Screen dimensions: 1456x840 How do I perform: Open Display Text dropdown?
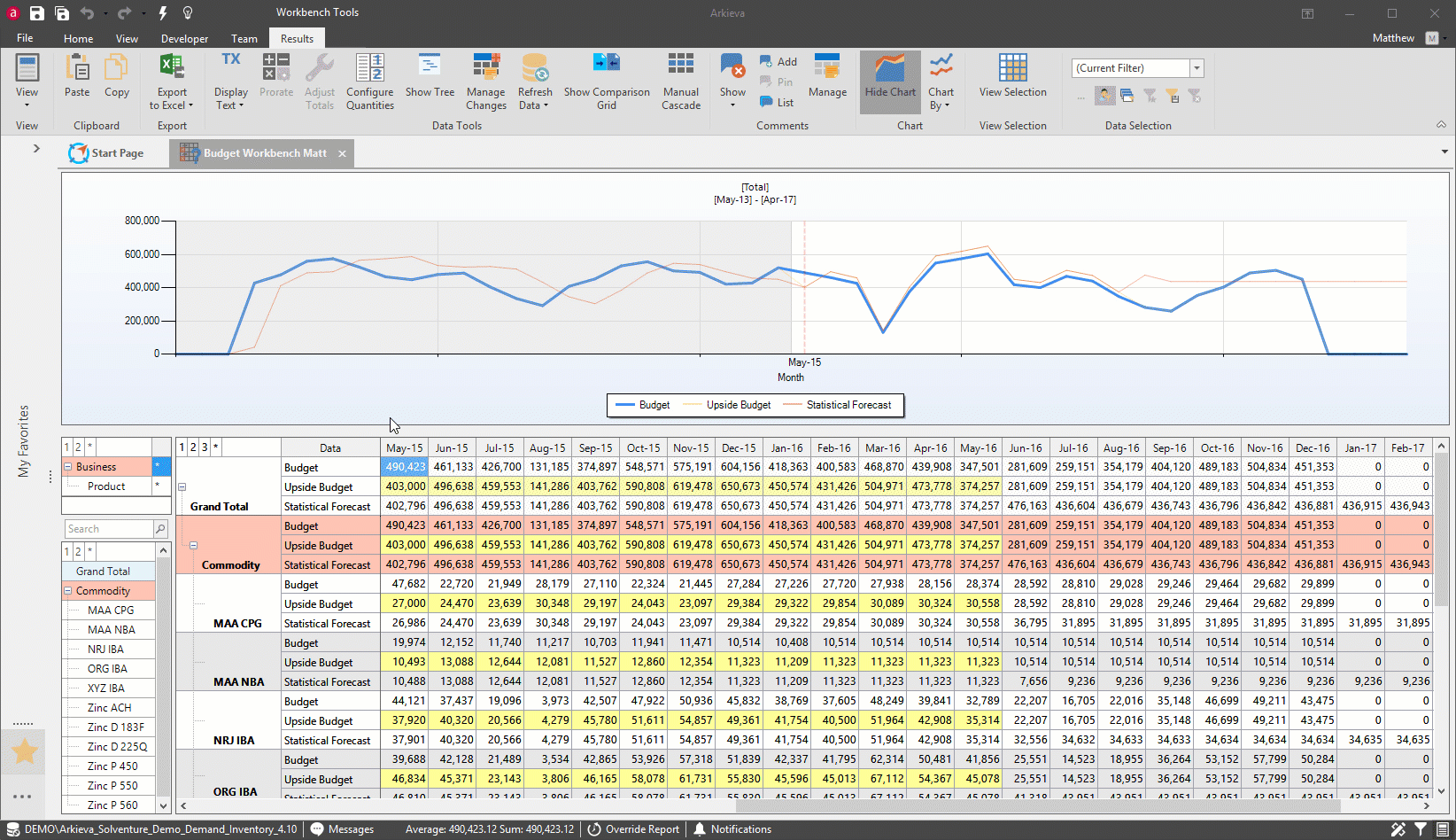230,82
